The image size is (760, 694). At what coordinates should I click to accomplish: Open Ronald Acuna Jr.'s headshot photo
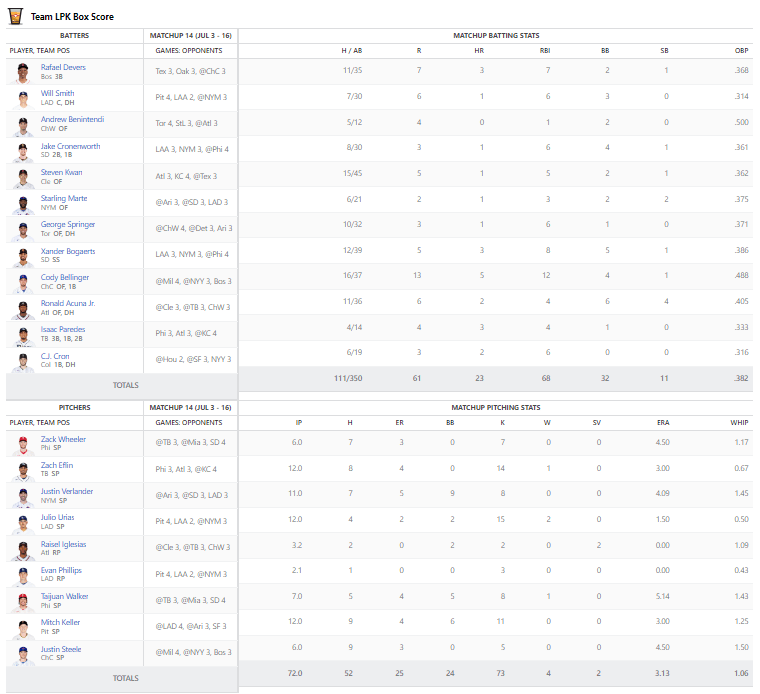coord(23,308)
